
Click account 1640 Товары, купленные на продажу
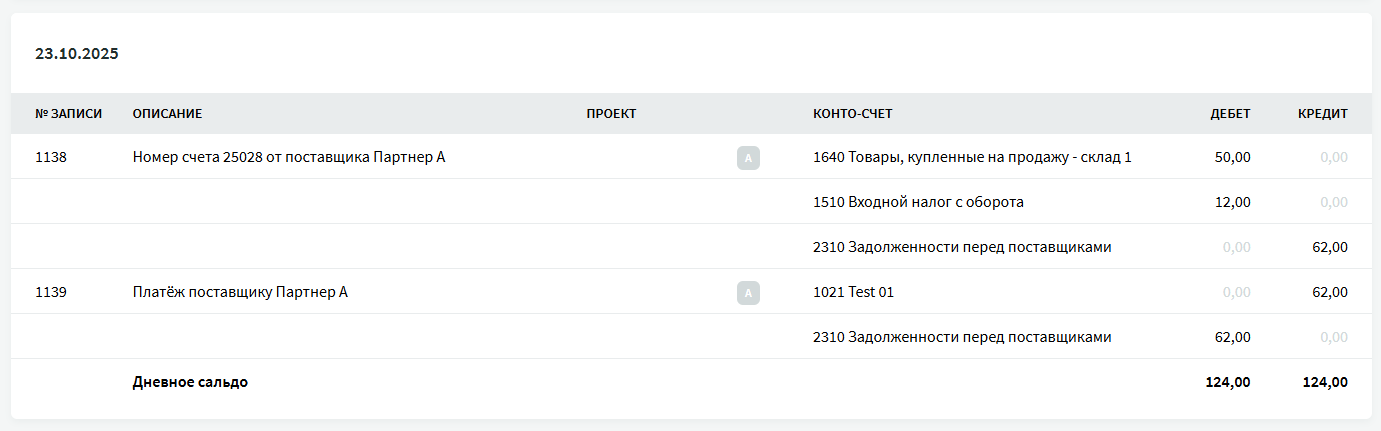(x=972, y=157)
